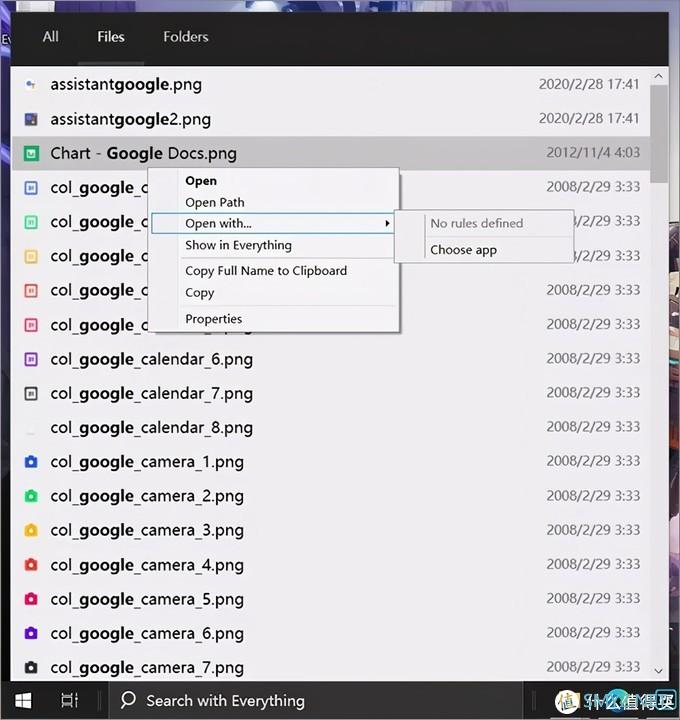Screen dimensions: 680x720
Task: Click the assistantgoogle.png file icon
Action: [31, 84]
